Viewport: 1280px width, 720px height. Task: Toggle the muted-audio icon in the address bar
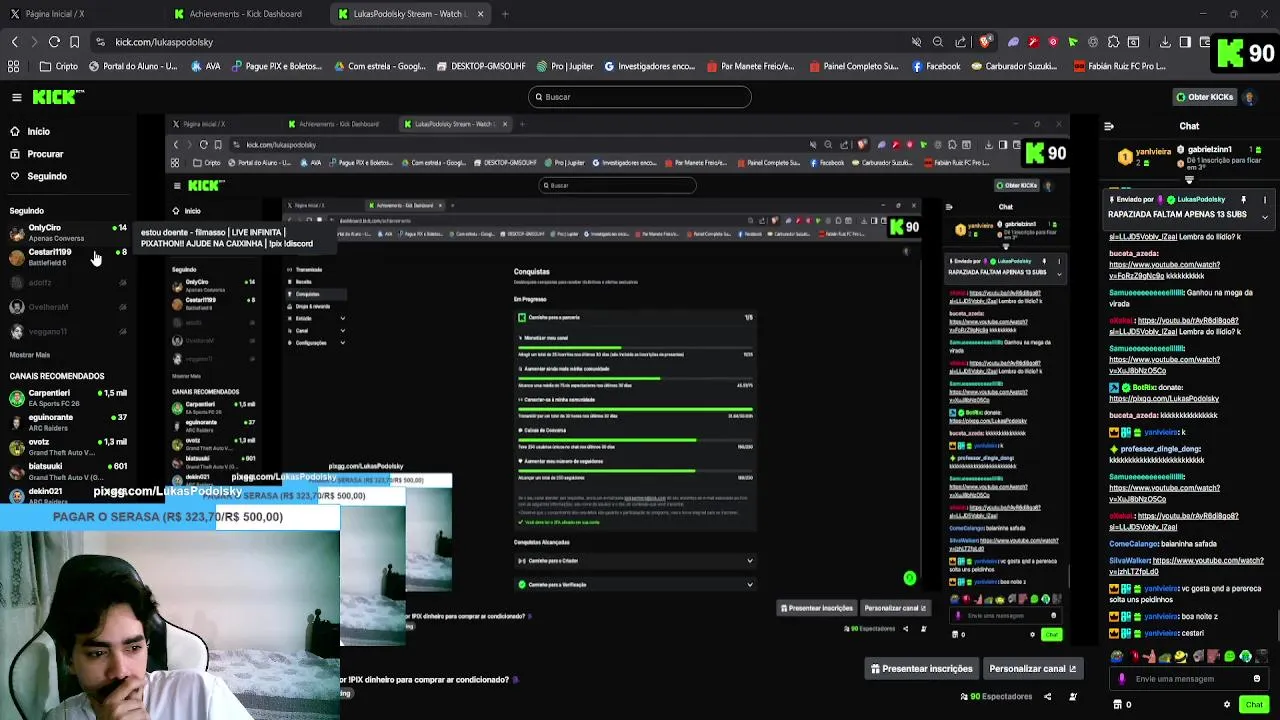tap(916, 42)
